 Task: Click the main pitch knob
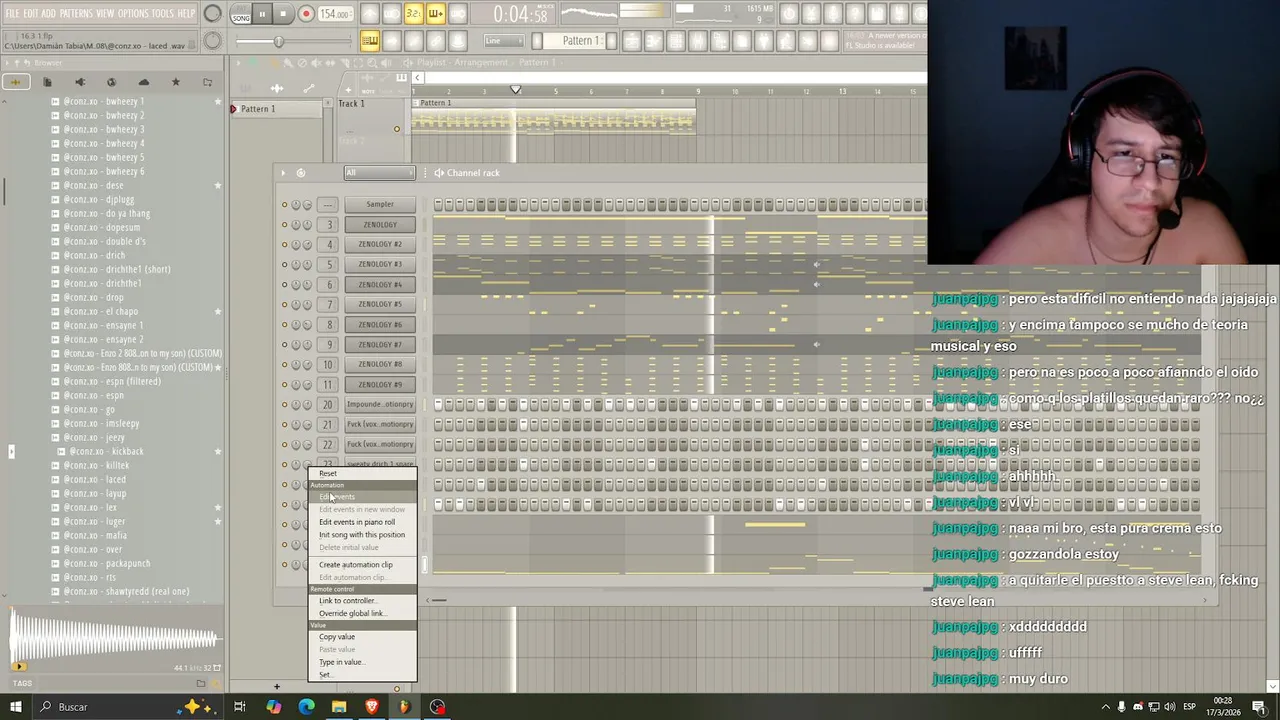[212, 41]
